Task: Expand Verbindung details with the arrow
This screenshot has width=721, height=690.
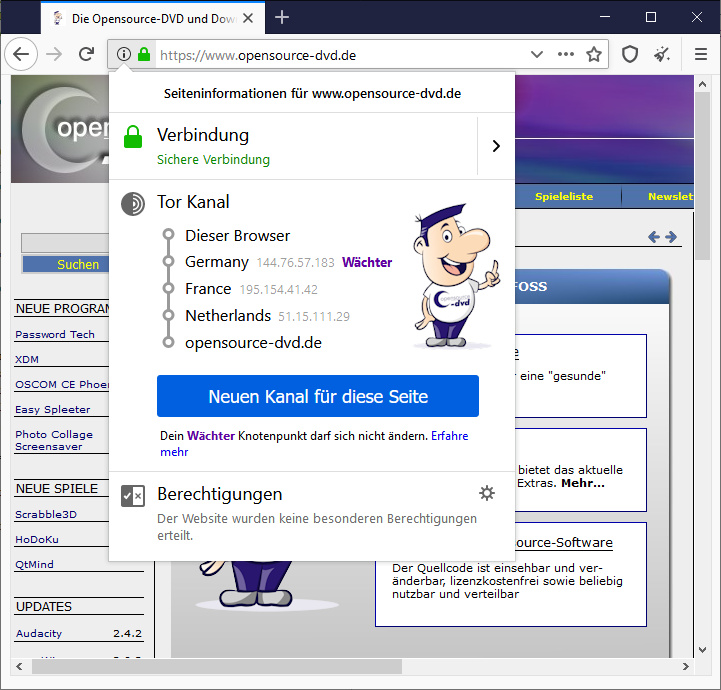Action: click(x=496, y=146)
